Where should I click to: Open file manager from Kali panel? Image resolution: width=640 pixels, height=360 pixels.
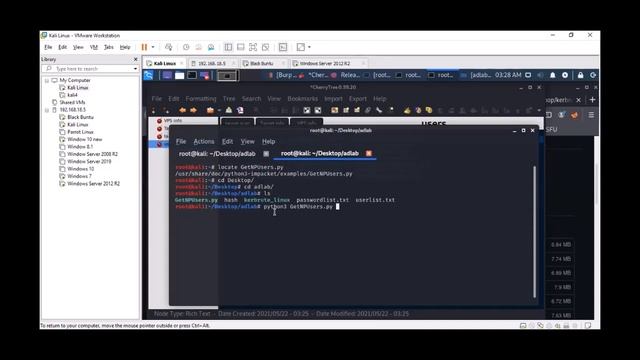180,76
